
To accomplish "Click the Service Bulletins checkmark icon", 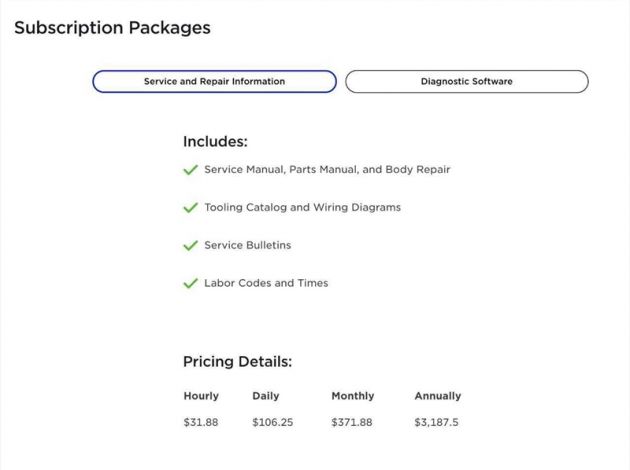I will tap(190, 245).
